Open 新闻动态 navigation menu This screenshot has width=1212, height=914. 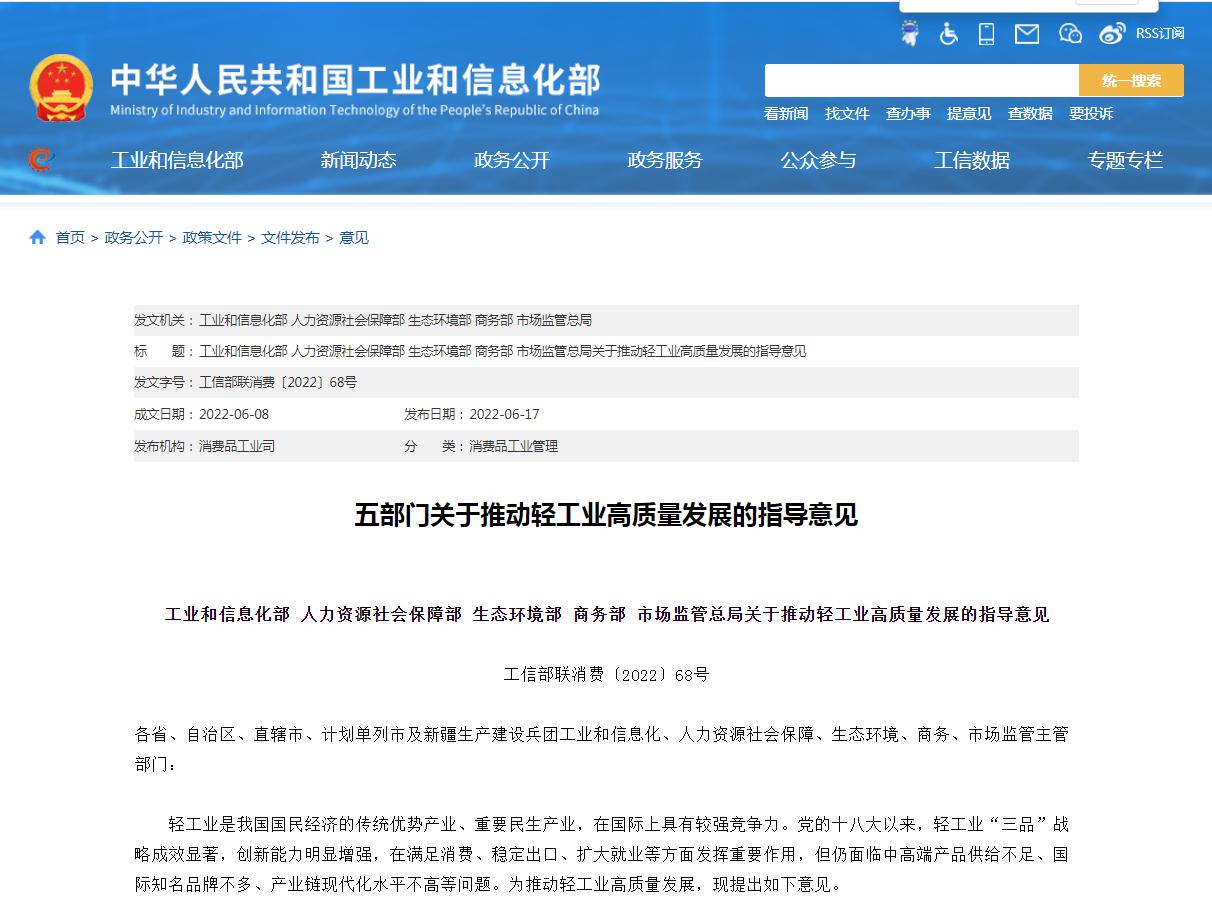[358, 160]
